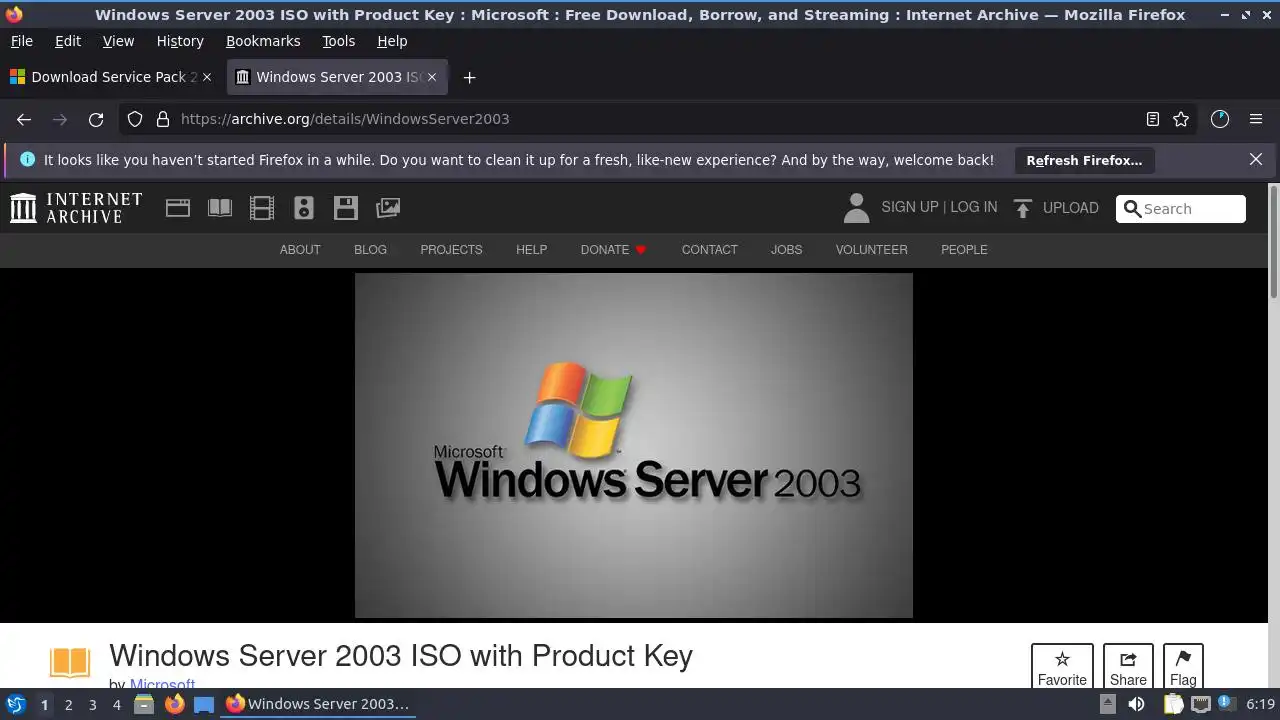Click the Share button

coord(1128,667)
